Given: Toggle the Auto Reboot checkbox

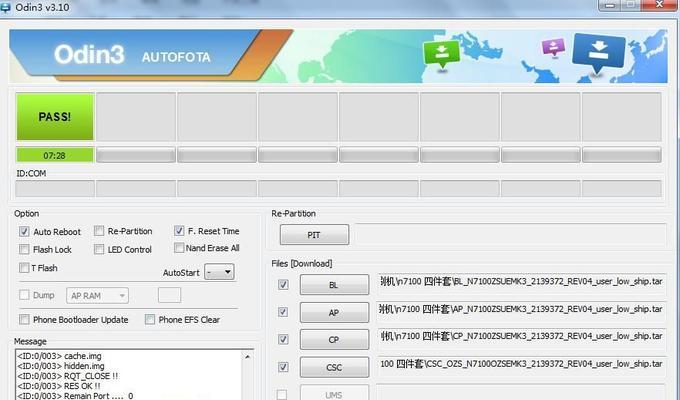Looking at the screenshot, I should click(x=24, y=232).
